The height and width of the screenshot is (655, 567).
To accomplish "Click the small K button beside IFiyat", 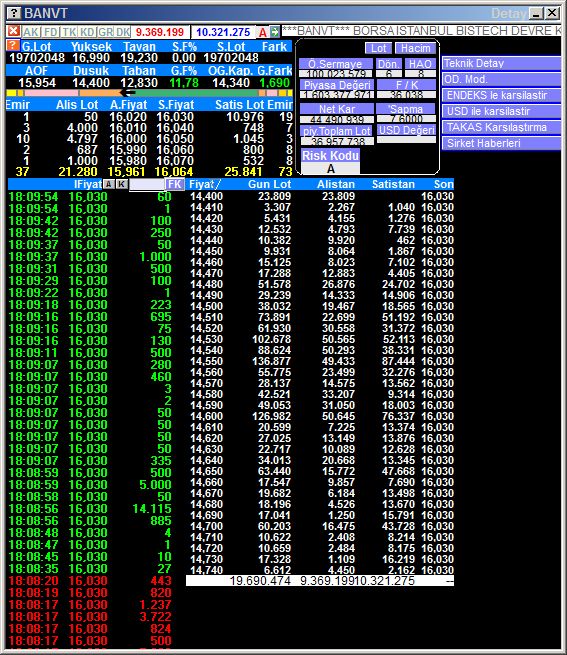I will [x=122, y=184].
